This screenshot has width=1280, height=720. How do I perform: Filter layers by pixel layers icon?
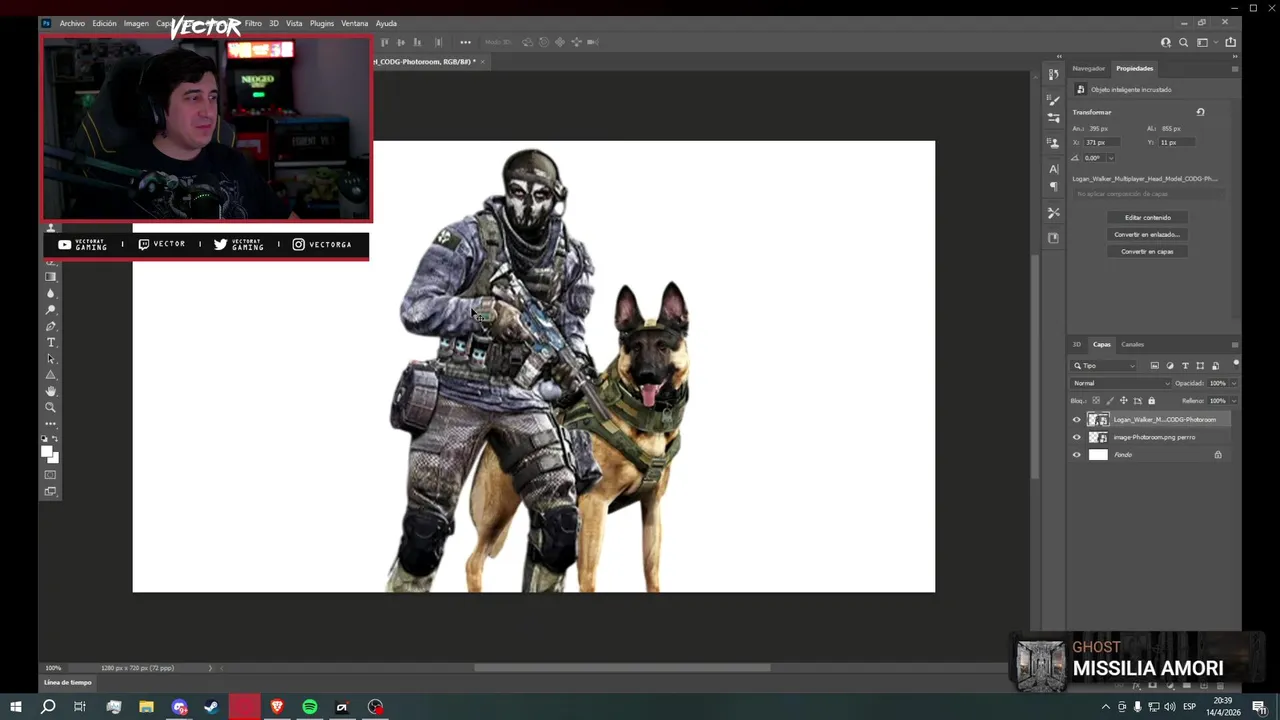click(1154, 366)
